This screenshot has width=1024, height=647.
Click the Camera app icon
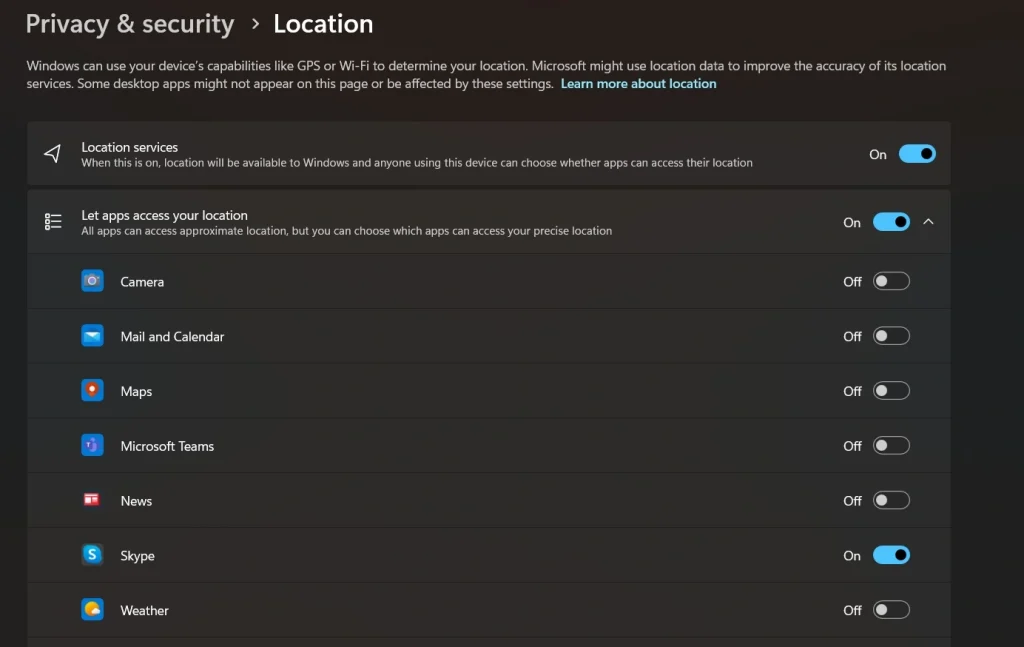pyautogui.click(x=92, y=281)
